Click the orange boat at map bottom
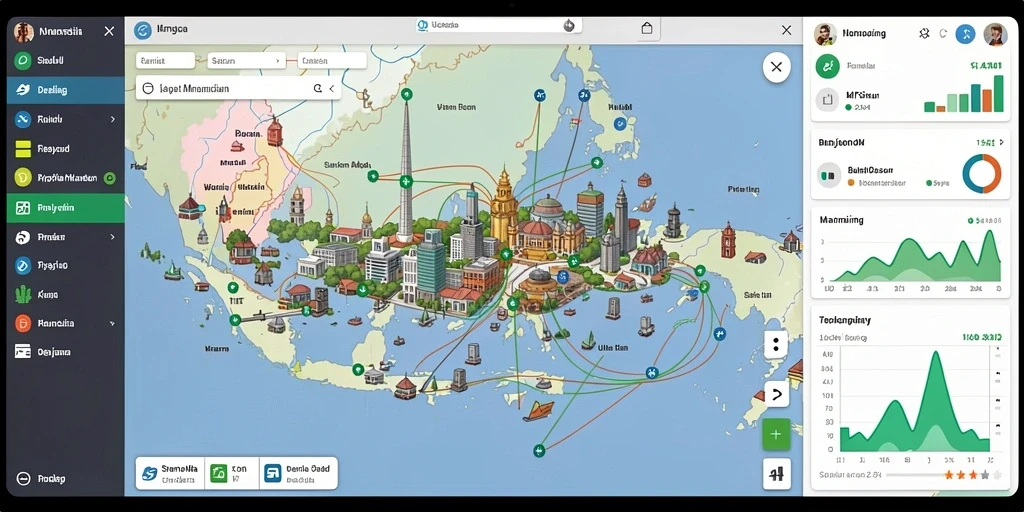 [x=538, y=410]
